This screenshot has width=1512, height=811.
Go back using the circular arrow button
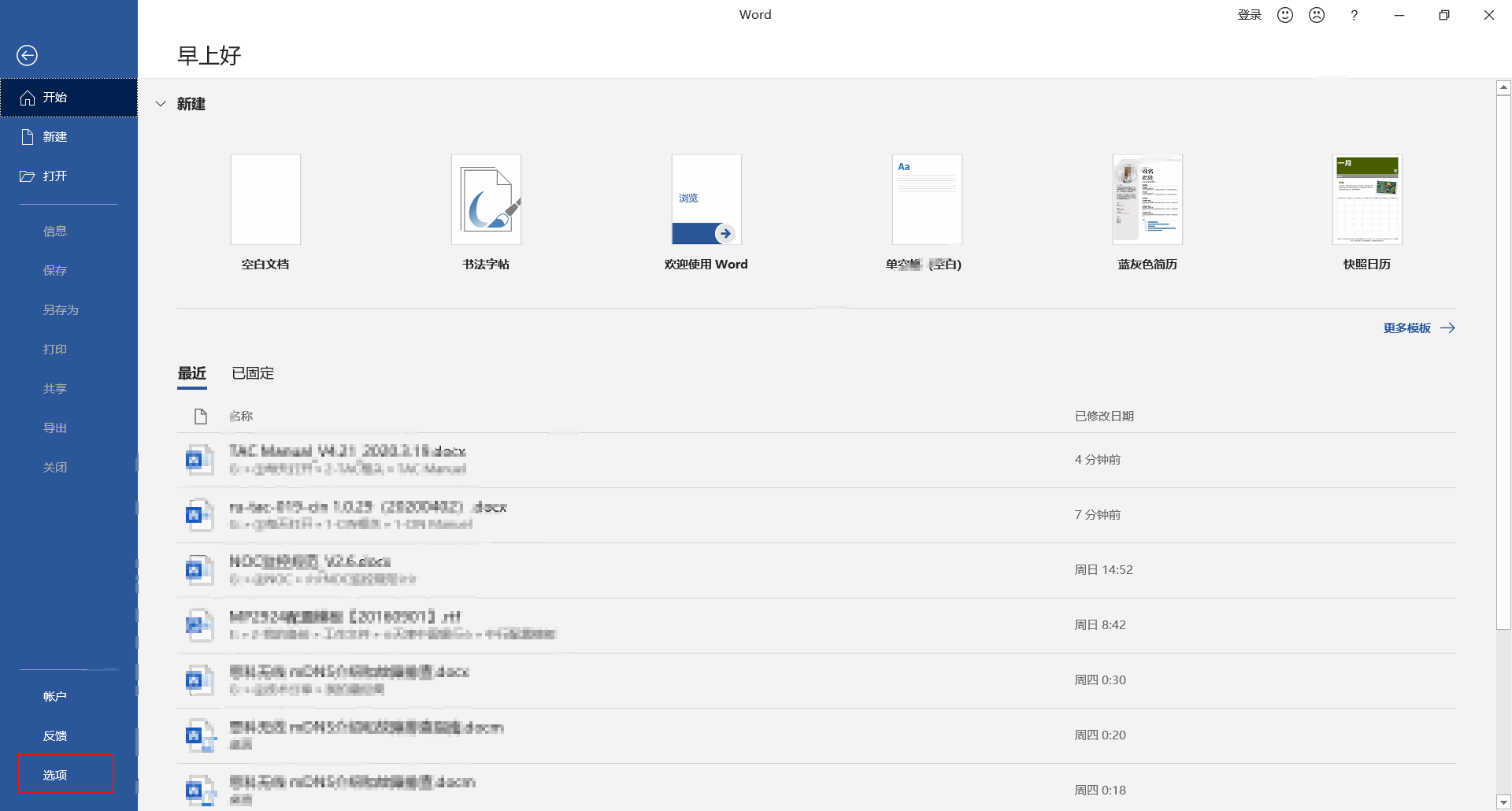(x=27, y=55)
